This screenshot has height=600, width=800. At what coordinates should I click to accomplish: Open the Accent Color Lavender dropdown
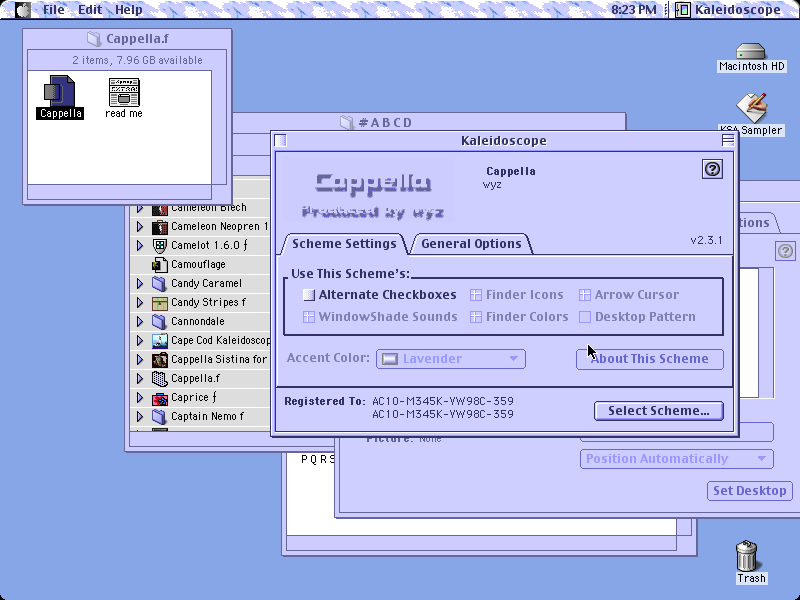pyautogui.click(x=451, y=359)
